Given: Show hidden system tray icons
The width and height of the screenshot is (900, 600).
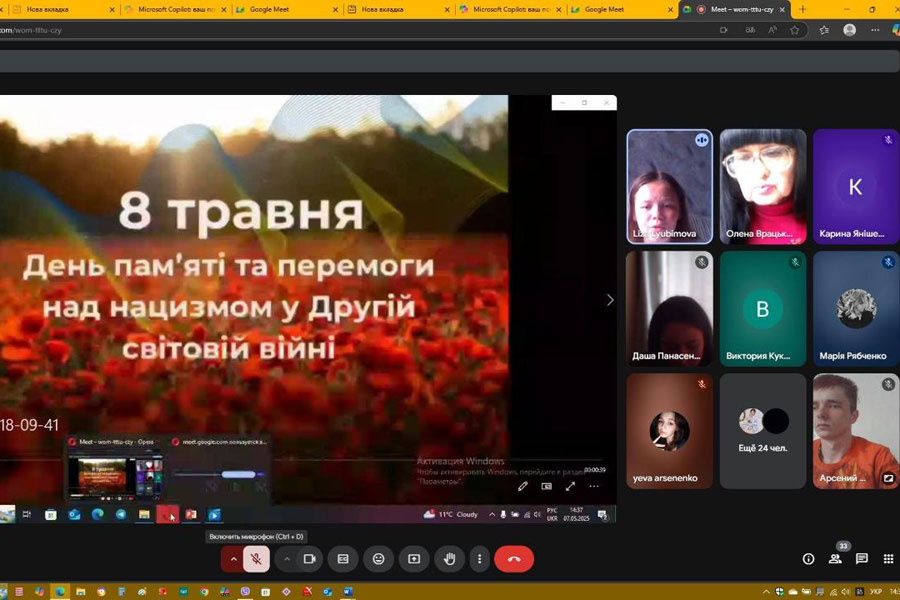Looking at the screenshot, I should (x=766, y=591).
